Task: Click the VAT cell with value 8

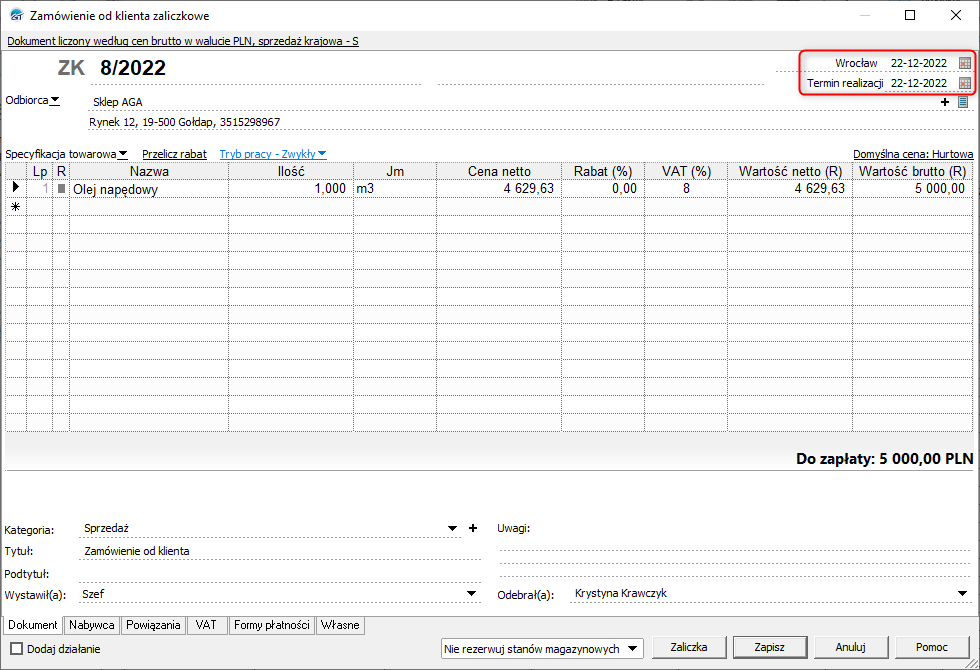Action: [686, 189]
